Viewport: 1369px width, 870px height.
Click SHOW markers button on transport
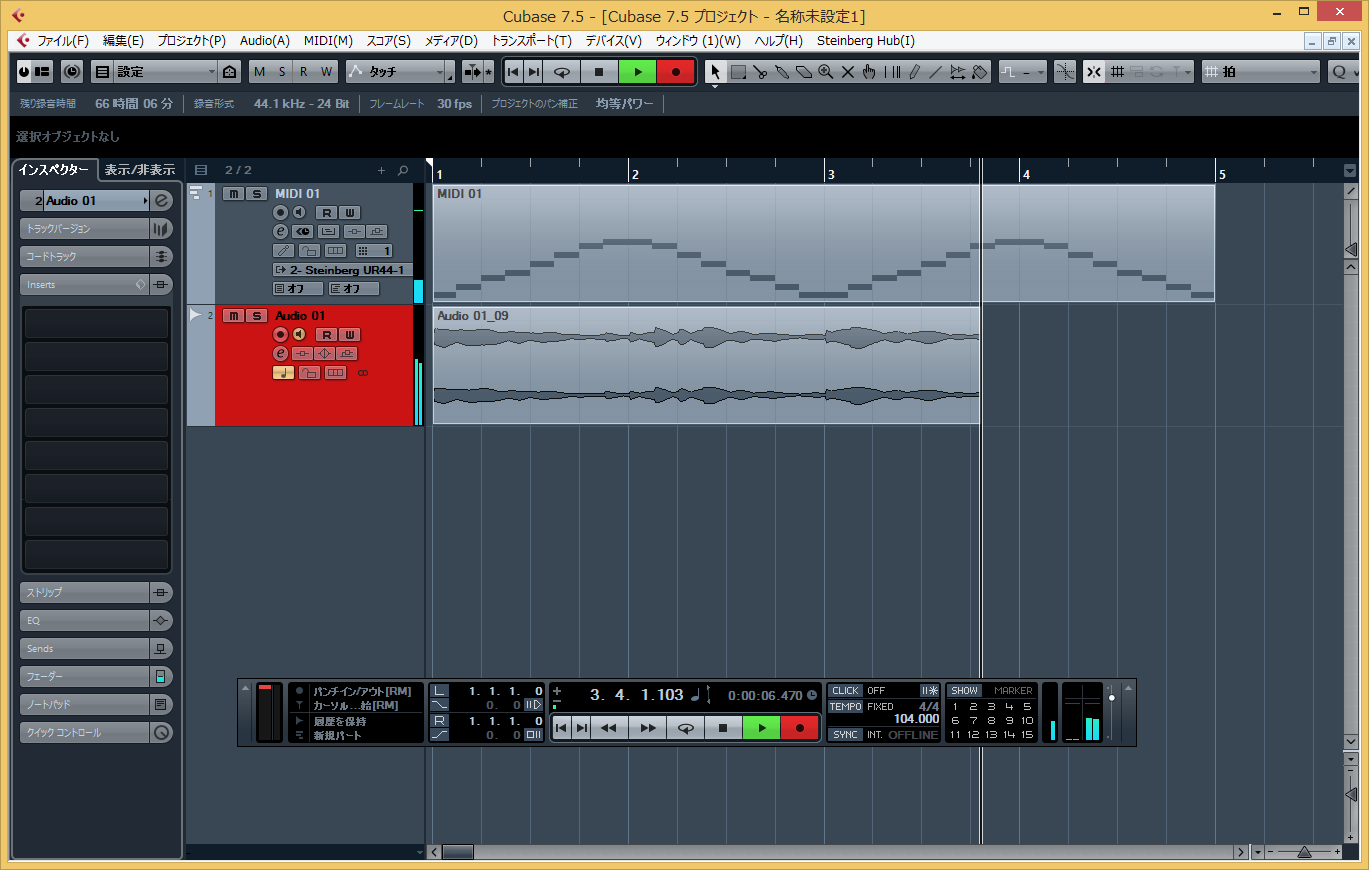click(965, 690)
